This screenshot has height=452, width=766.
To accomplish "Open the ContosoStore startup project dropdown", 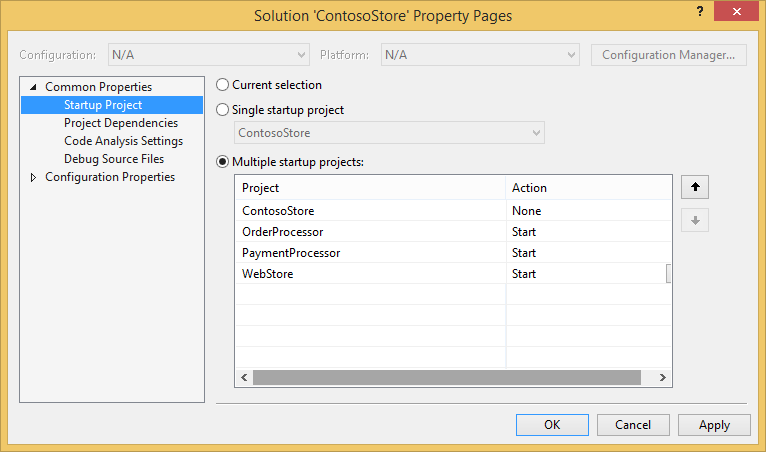I will click(389, 133).
